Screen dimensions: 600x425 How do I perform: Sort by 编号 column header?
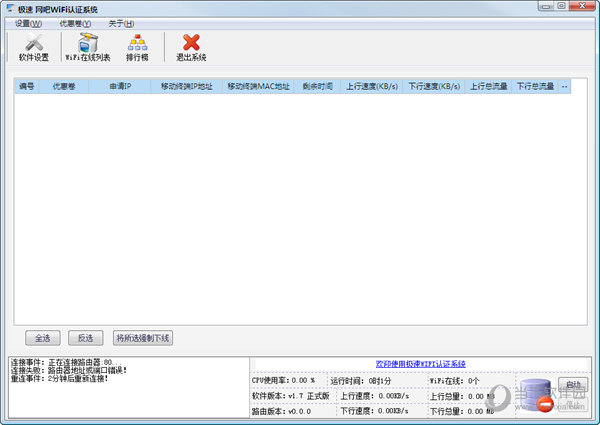click(27, 86)
